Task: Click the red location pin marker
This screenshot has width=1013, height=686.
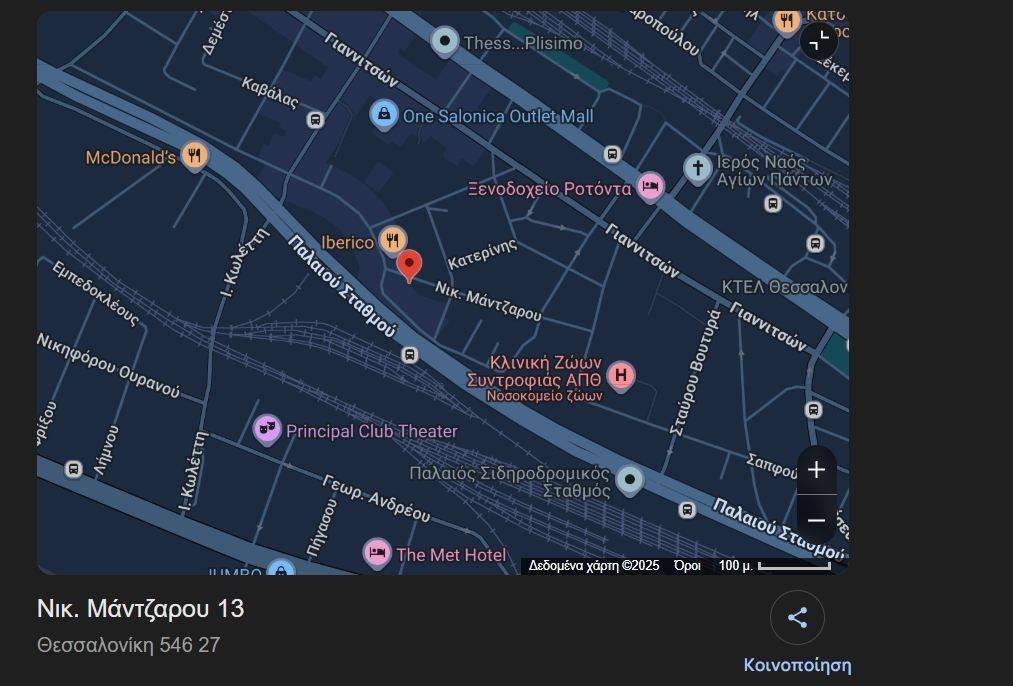Action: 409,265
